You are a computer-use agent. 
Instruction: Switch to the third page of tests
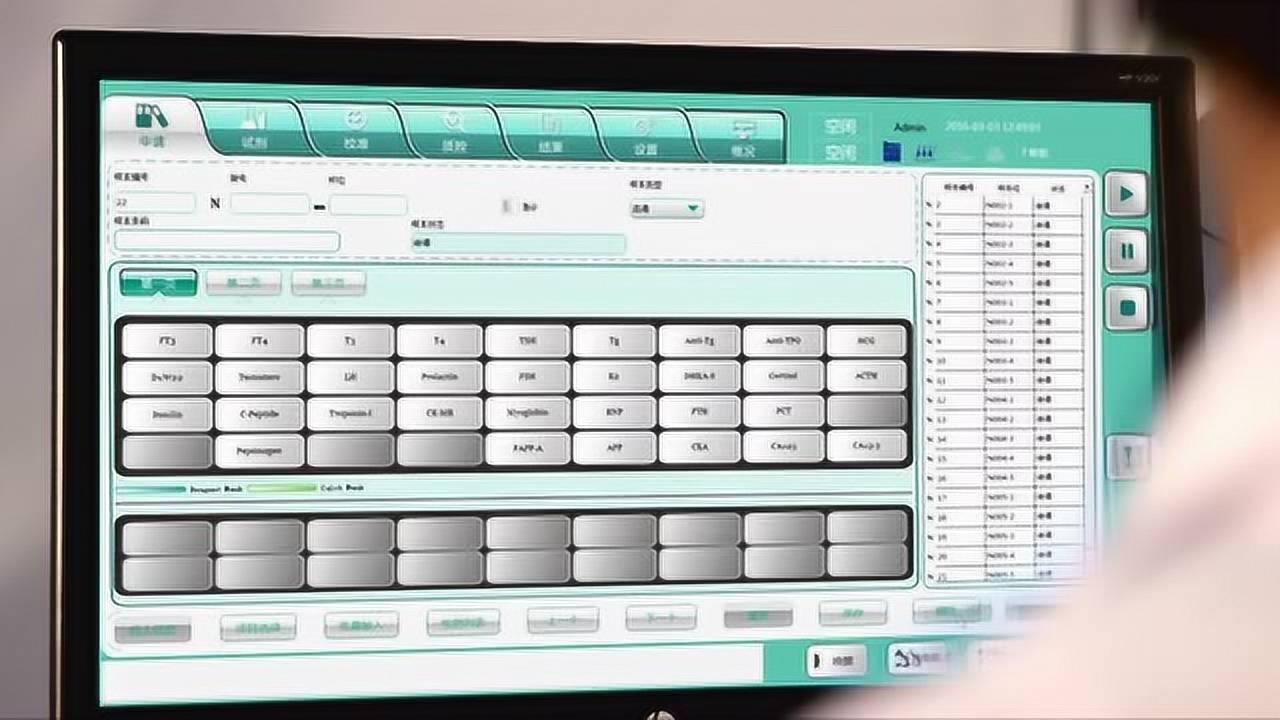point(329,285)
